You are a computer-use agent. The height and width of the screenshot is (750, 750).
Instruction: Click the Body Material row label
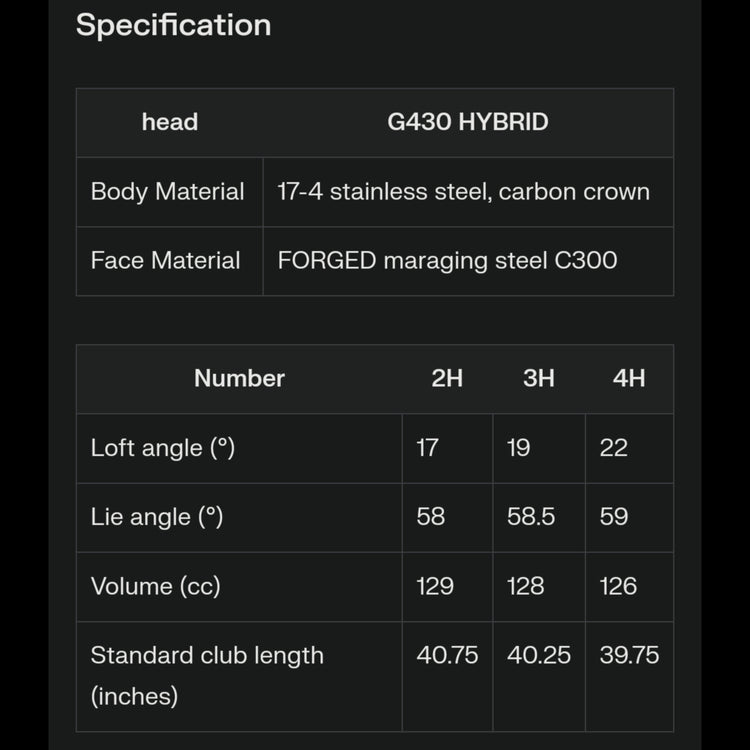(167, 191)
